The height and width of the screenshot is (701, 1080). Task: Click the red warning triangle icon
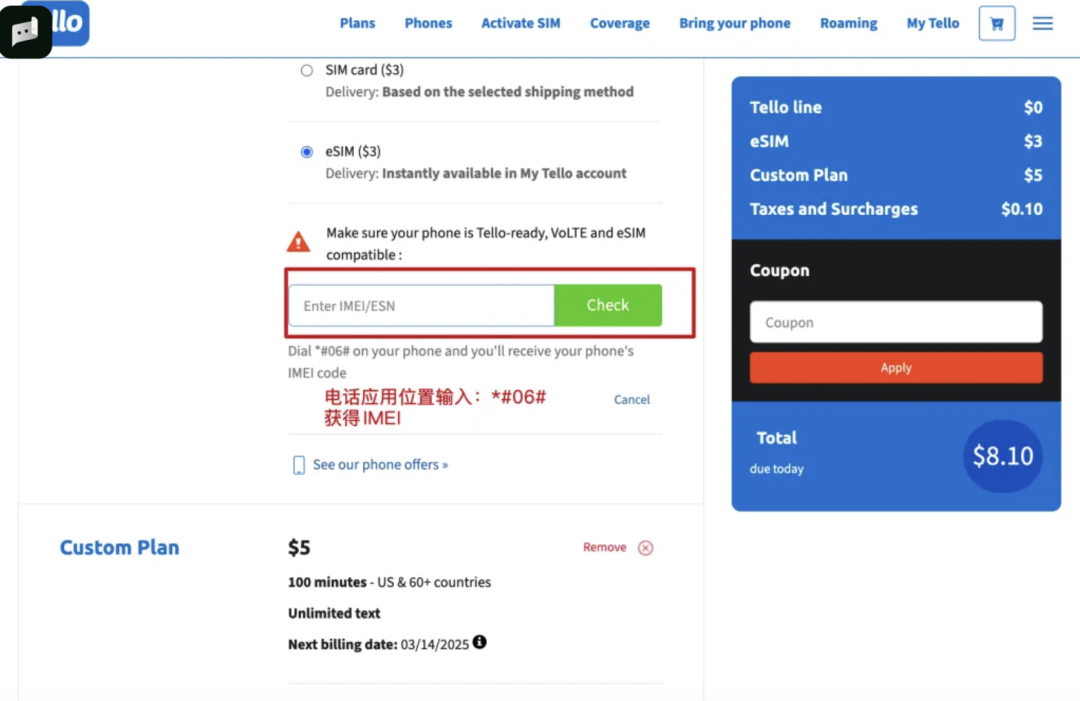298,242
